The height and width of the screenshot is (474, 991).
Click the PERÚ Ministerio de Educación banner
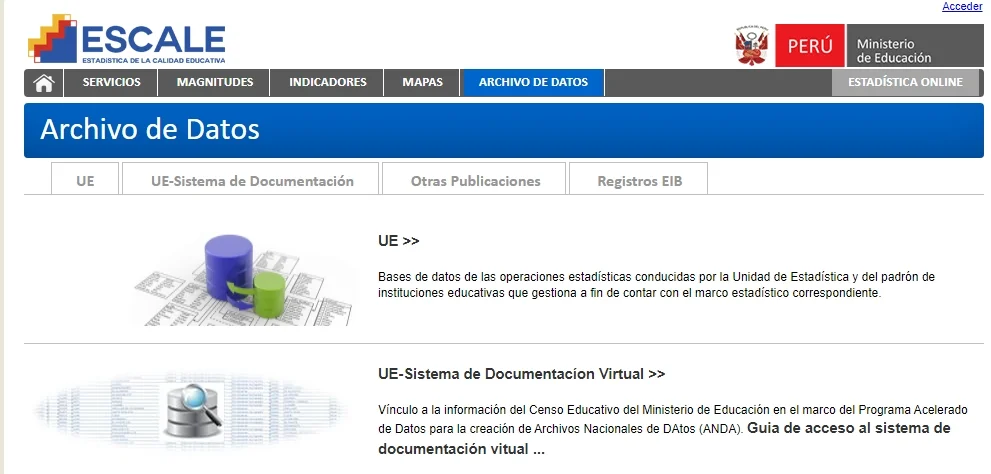coord(879,46)
